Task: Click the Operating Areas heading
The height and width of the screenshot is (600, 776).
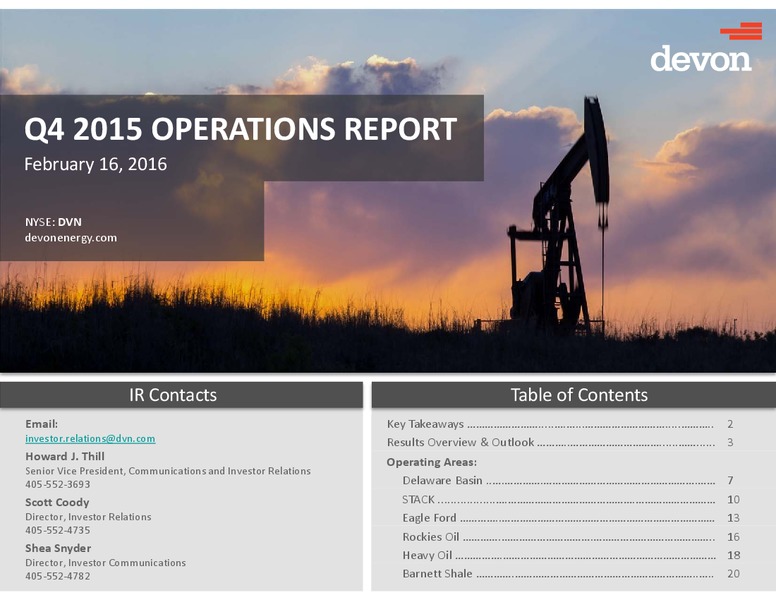Action: click(432, 462)
